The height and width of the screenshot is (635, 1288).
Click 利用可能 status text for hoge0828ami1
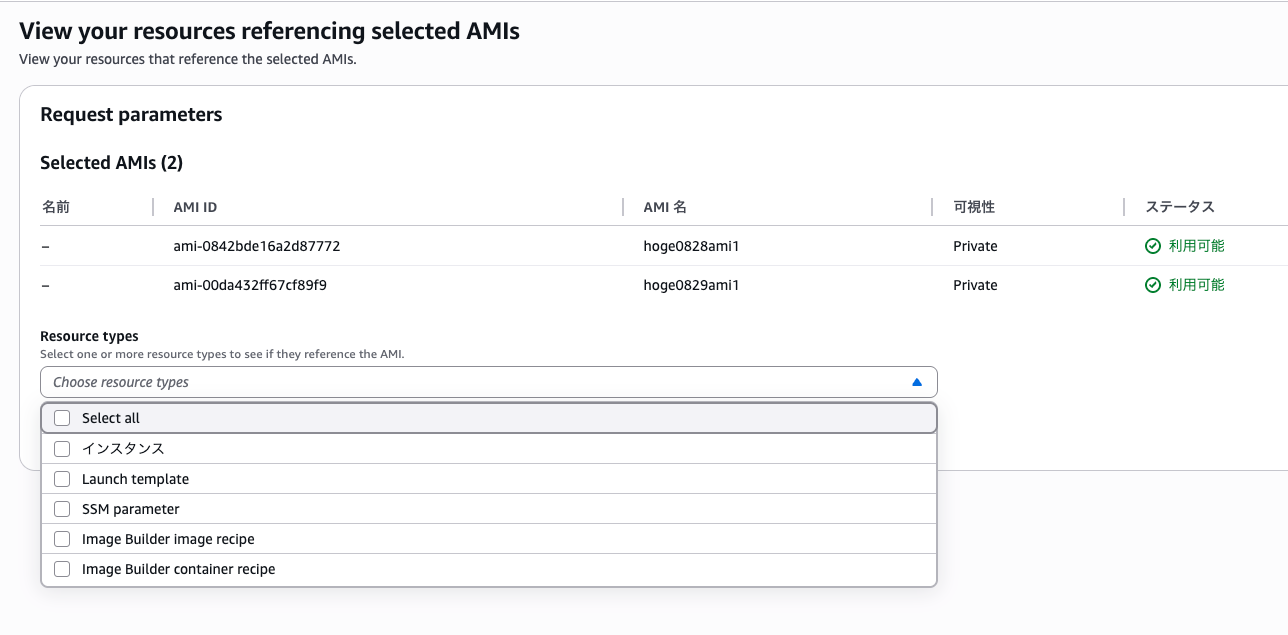(1196, 246)
